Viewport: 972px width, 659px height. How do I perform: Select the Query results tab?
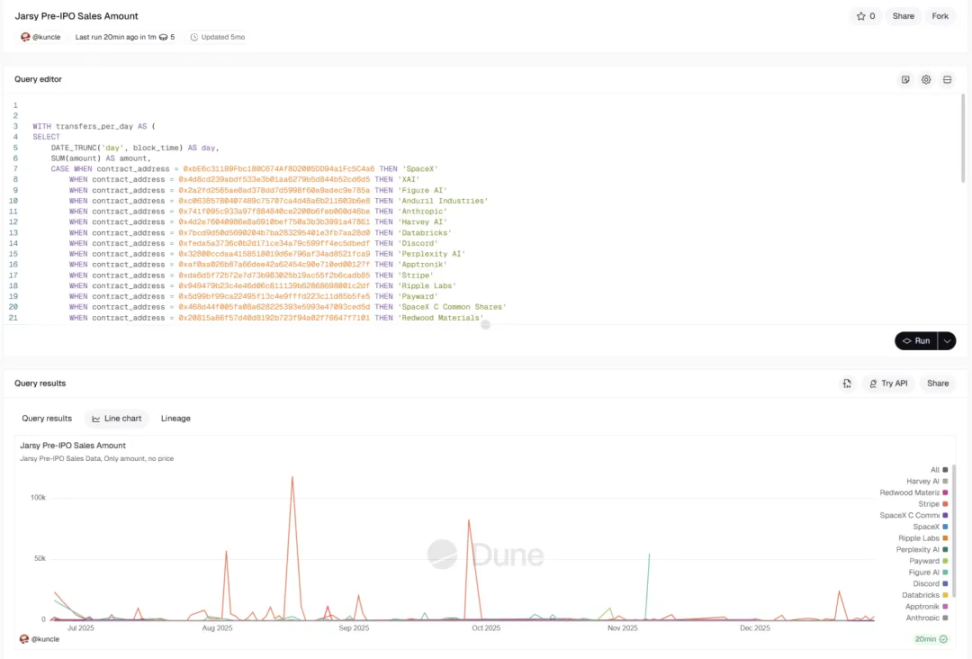click(47, 418)
